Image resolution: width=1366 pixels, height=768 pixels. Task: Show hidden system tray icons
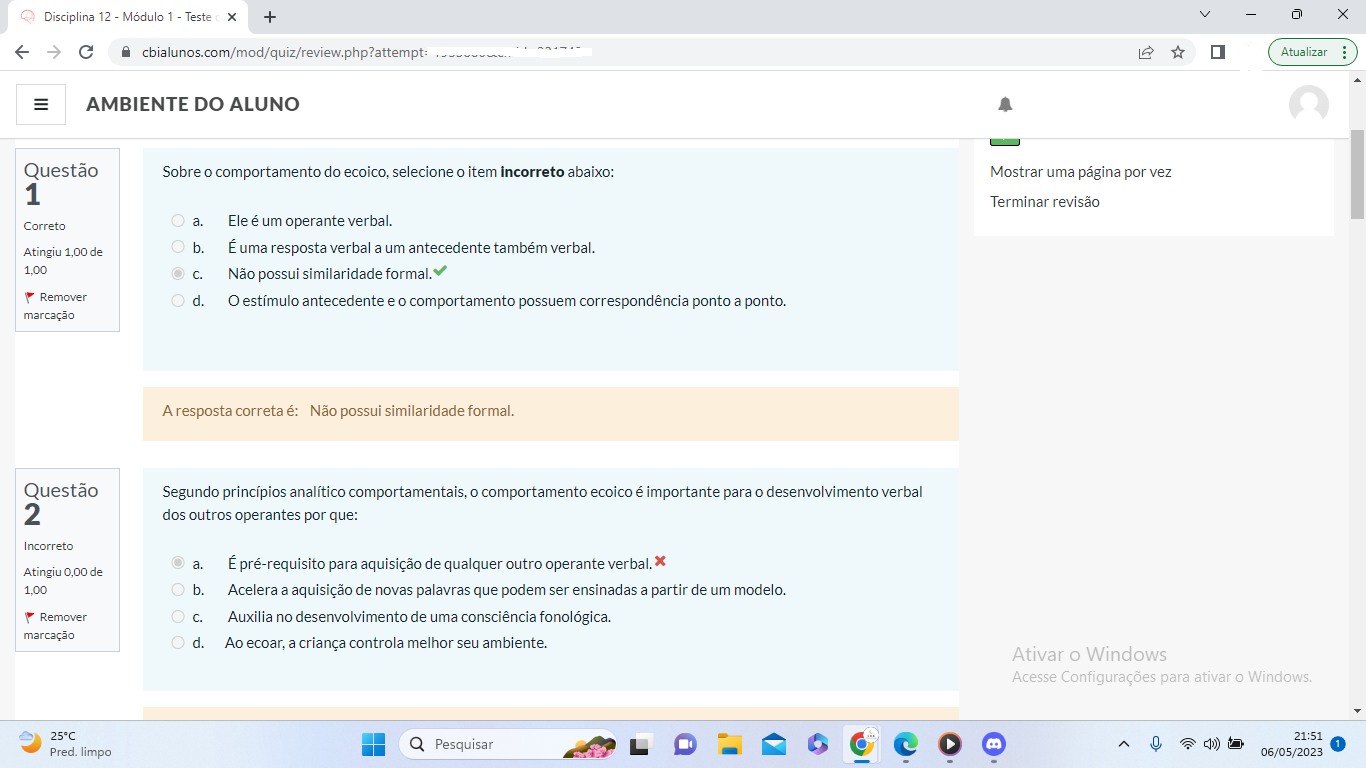tap(1123, 744)
